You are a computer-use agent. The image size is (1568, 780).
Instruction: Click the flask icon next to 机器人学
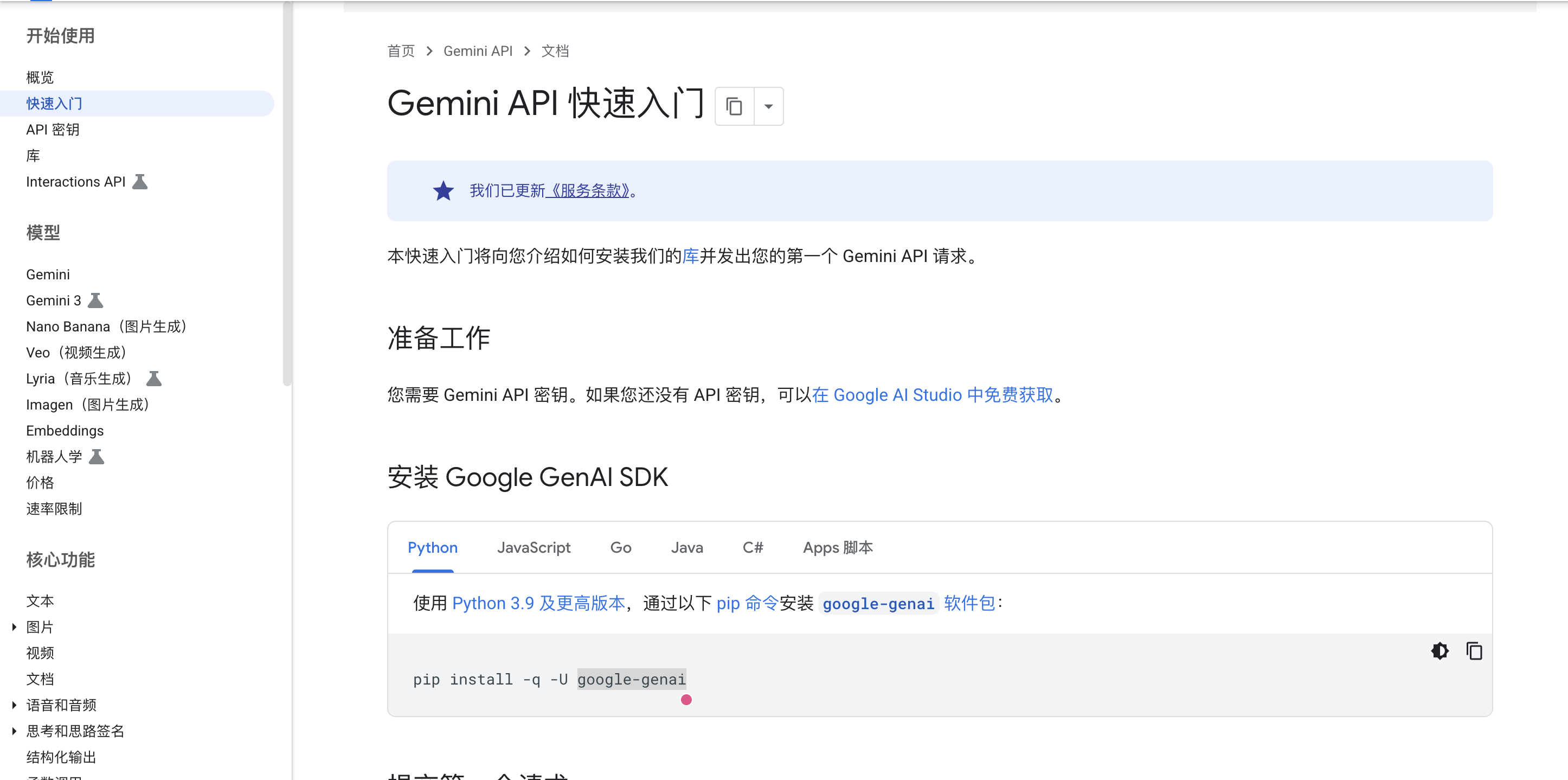[97, 456]
